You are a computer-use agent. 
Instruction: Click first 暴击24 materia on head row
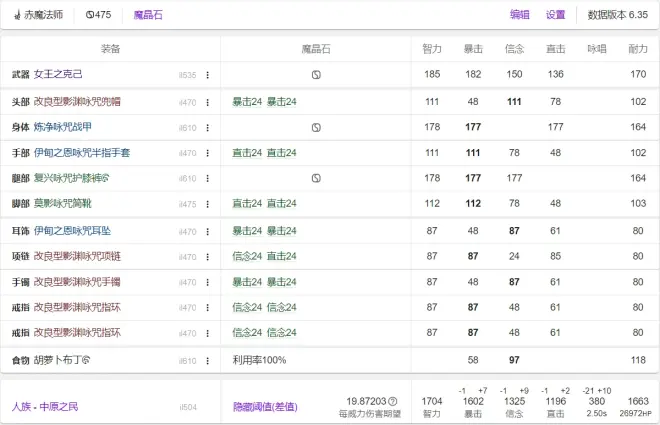pos(247,102)
